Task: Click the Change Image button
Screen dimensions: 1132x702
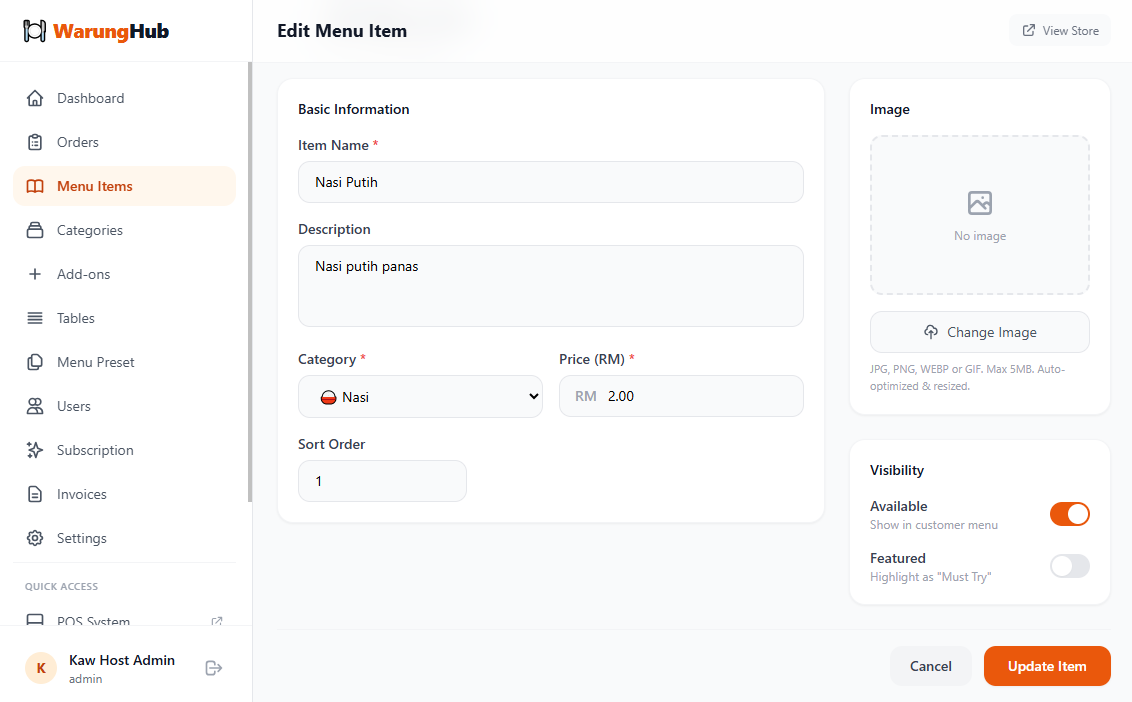Action: (x=979, y=332)
